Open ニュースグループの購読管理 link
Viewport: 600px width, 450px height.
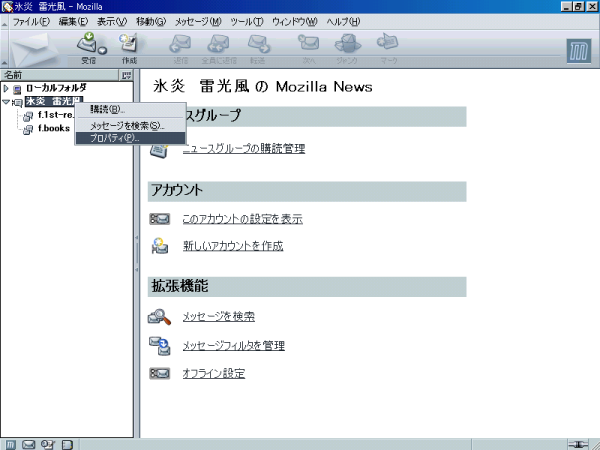pyautogui.click(x=244, y=148)
